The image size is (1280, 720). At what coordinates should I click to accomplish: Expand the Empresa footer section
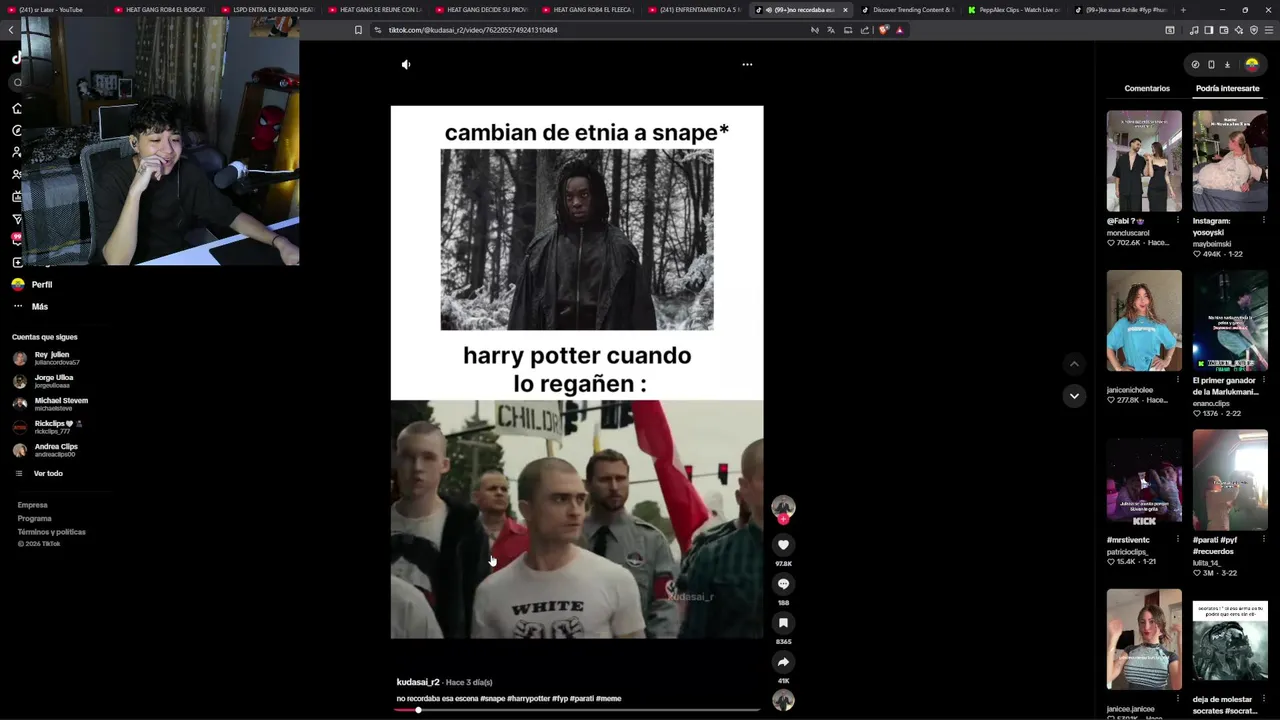point(32,505)
